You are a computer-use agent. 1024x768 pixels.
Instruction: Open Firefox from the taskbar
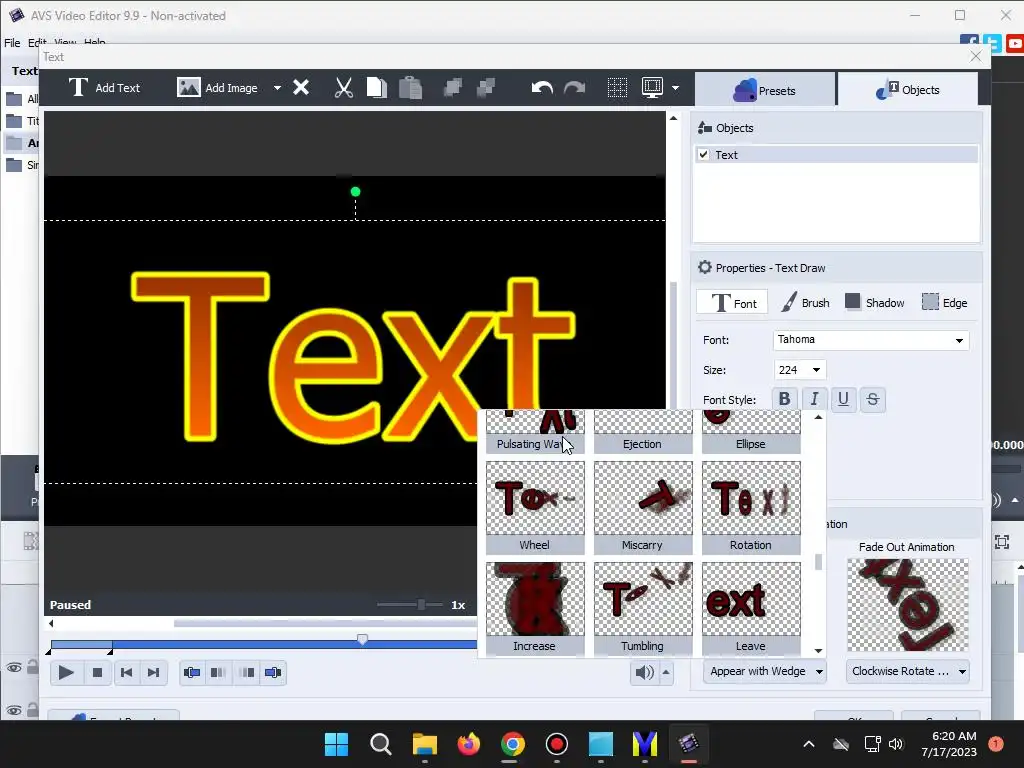point(468,744)
